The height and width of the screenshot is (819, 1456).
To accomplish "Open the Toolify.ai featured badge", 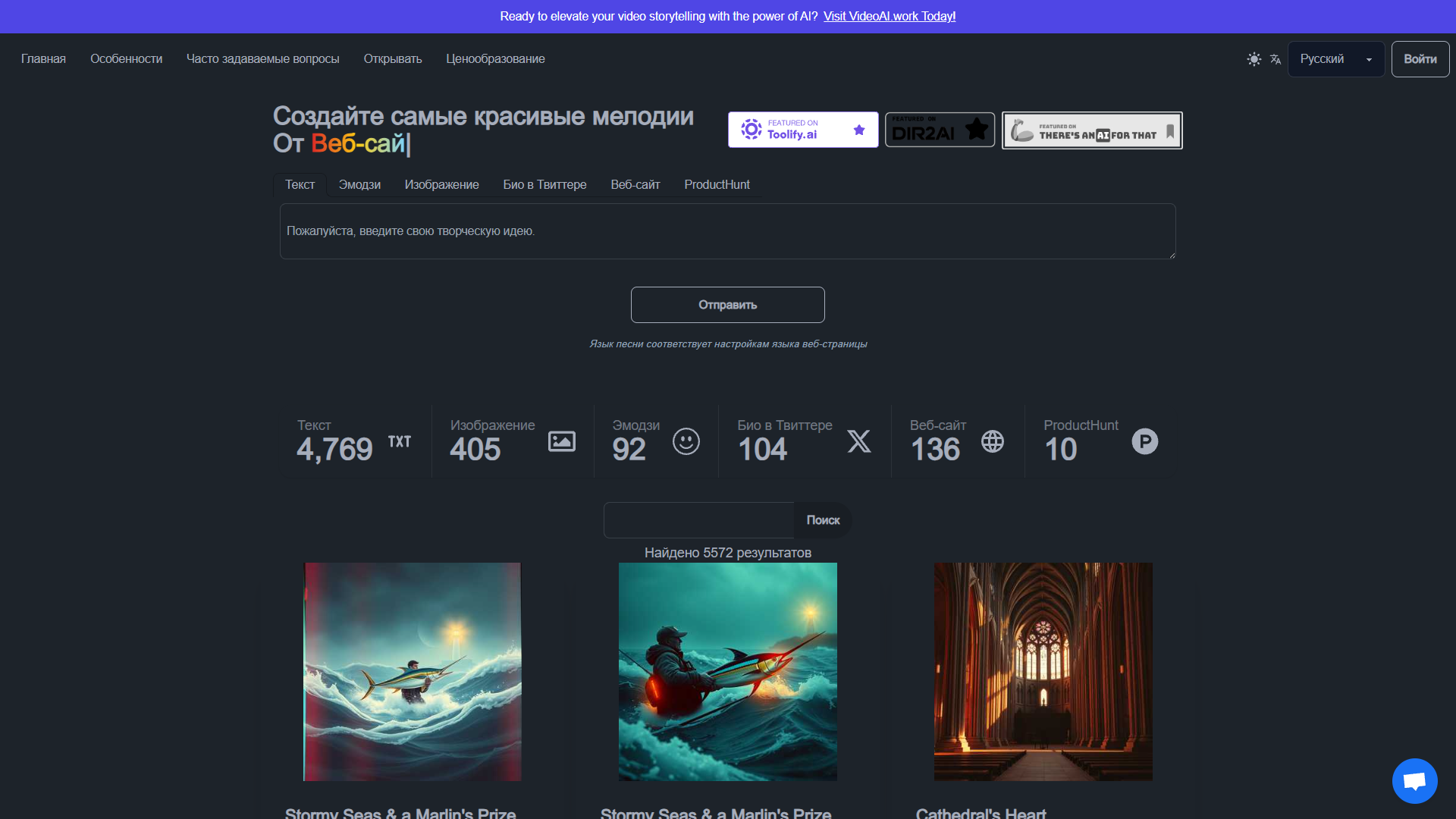I will [803, 130].
